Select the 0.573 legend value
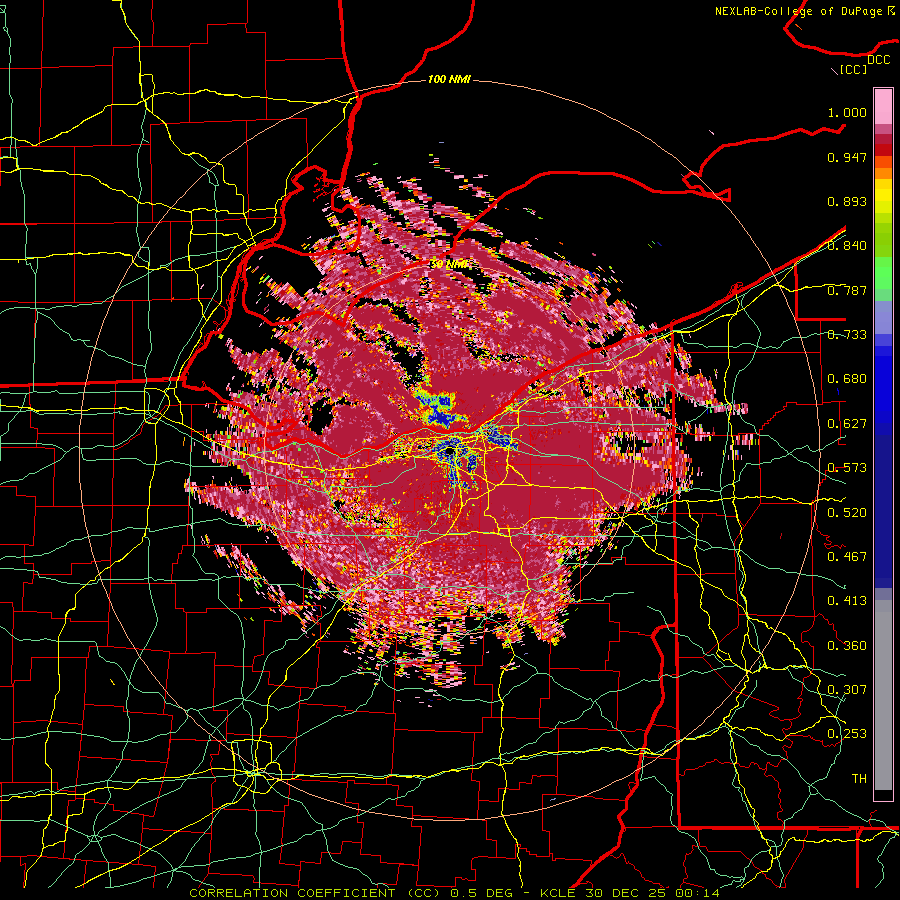The image size is (900, 900). (847, 468)
